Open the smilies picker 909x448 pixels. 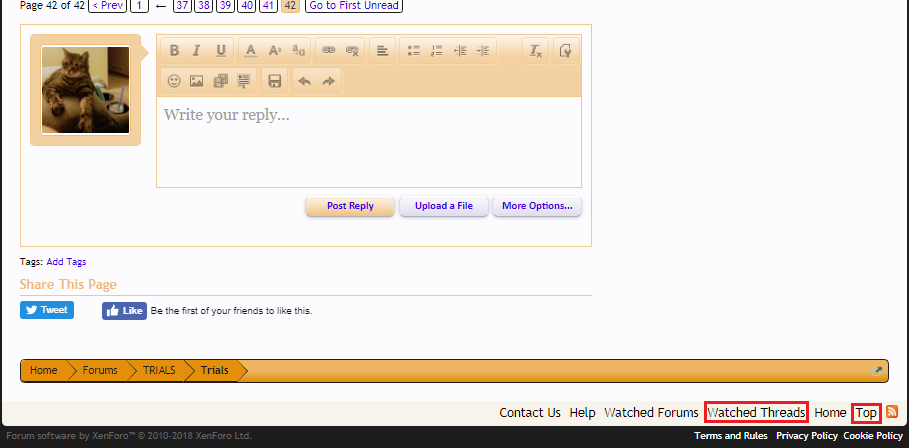tap(174, 80)
